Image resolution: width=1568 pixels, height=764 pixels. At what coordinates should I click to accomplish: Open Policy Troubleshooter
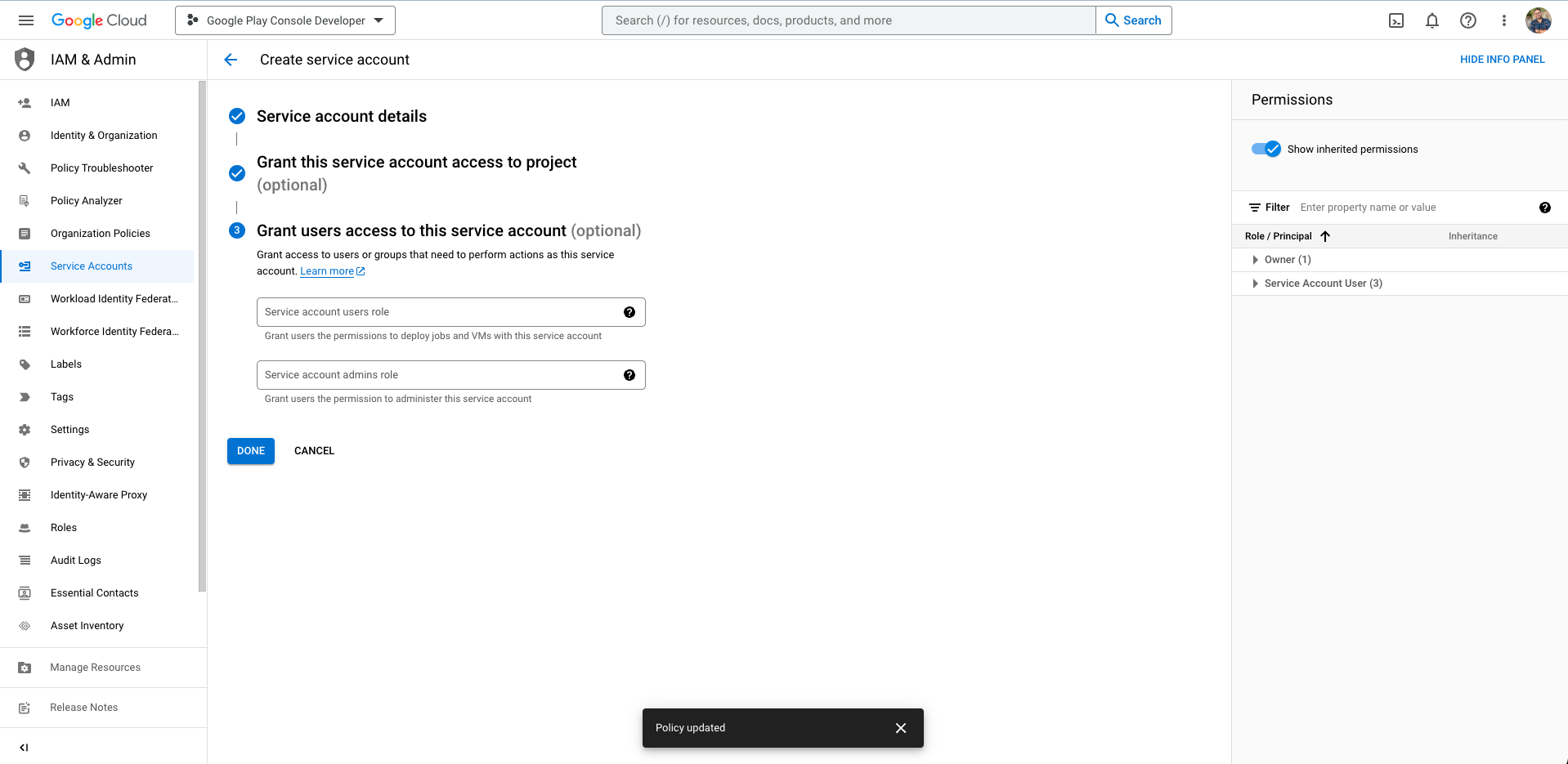pos(97,168)
